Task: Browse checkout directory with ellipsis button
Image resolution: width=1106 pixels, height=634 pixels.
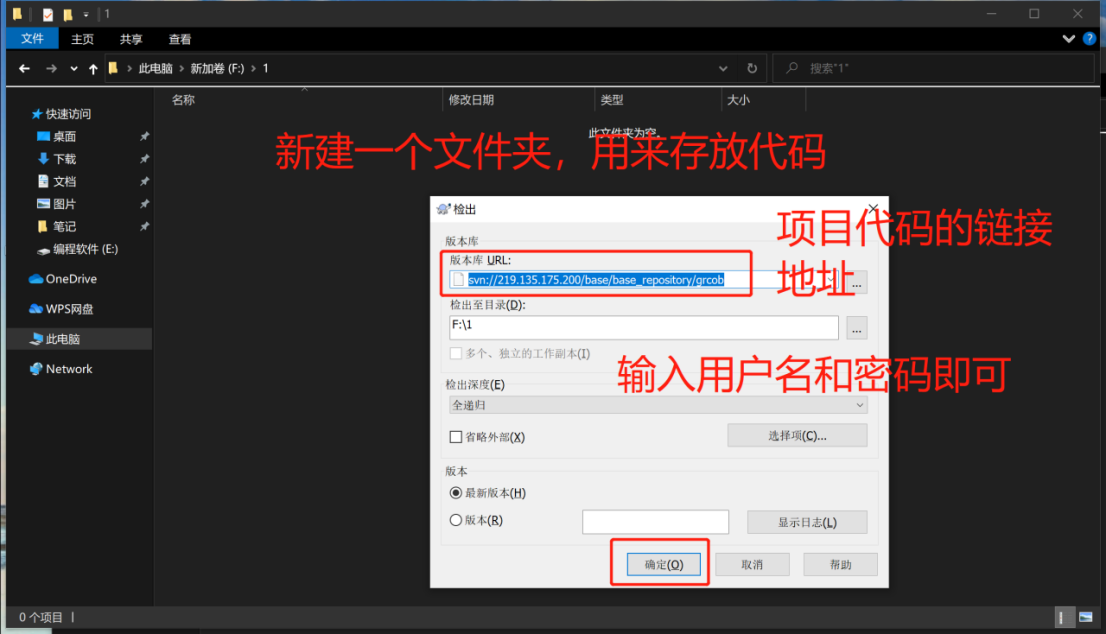Action: (856, 329)
